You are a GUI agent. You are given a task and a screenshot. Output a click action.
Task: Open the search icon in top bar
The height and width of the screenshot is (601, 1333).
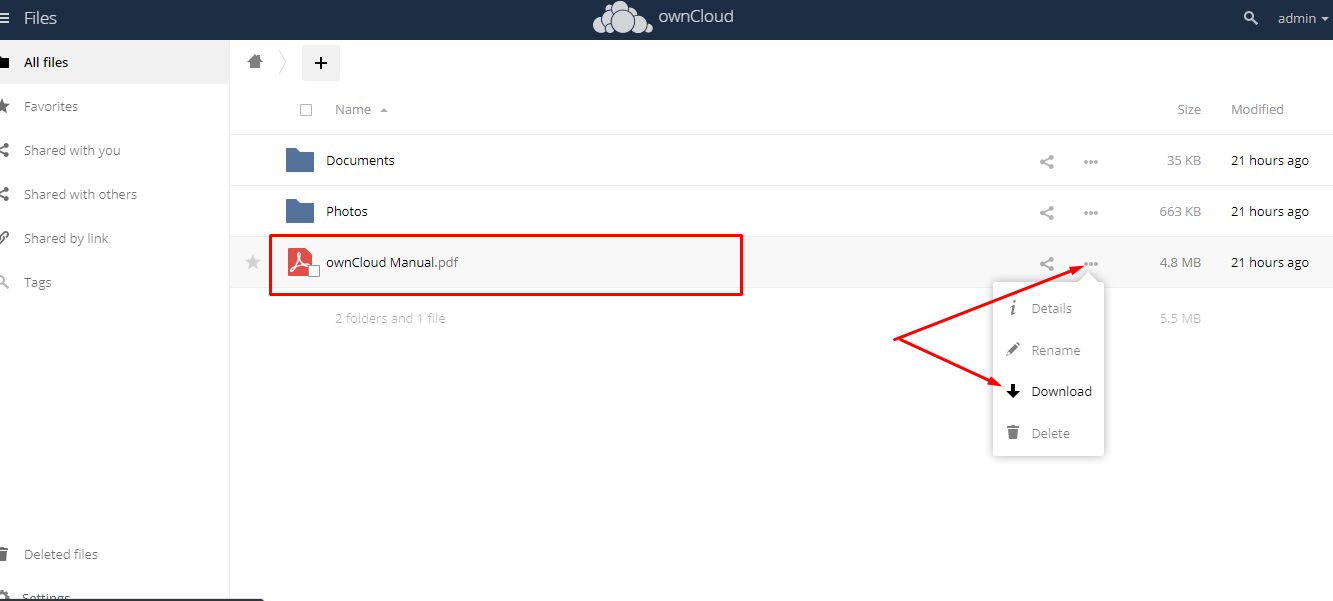click(1249, 17)
